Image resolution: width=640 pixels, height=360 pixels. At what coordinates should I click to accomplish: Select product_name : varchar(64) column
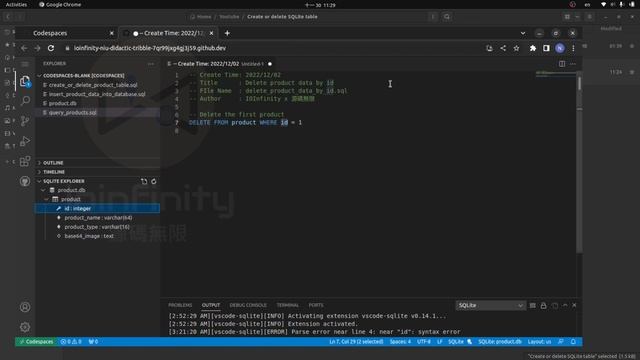point(97,218)
